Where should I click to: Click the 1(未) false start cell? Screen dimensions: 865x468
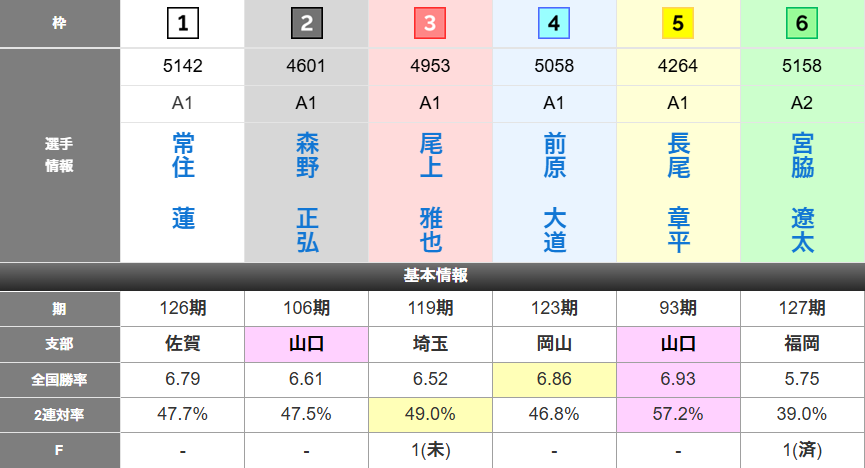pos(430,450)
